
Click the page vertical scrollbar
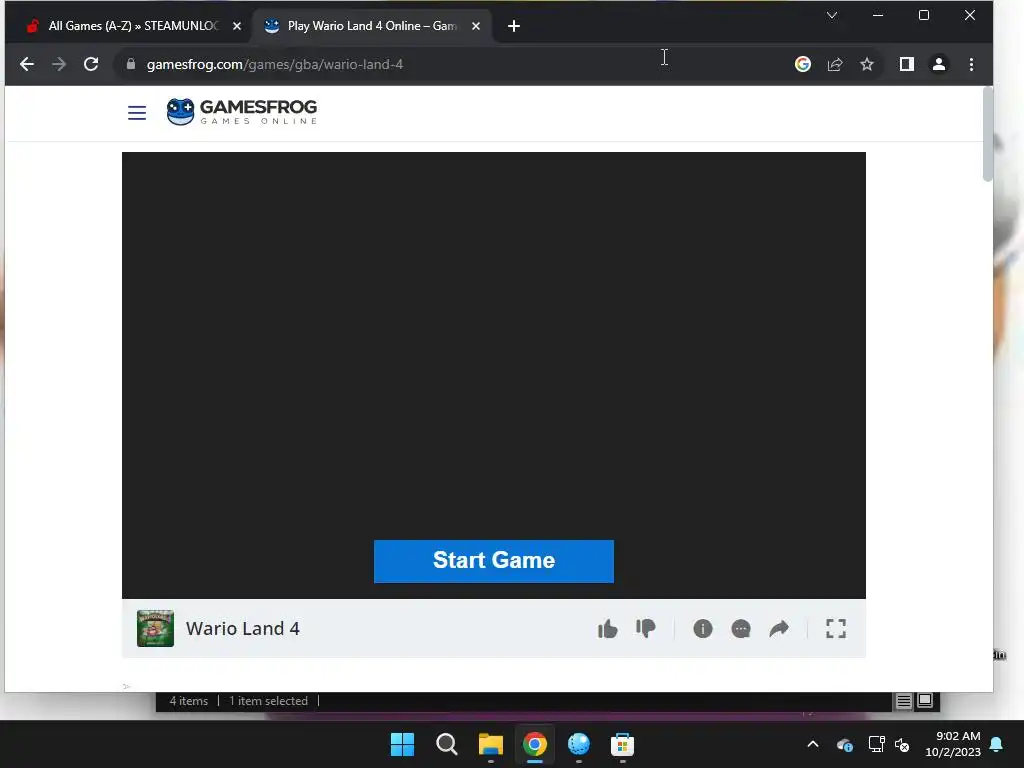point(987,134)
